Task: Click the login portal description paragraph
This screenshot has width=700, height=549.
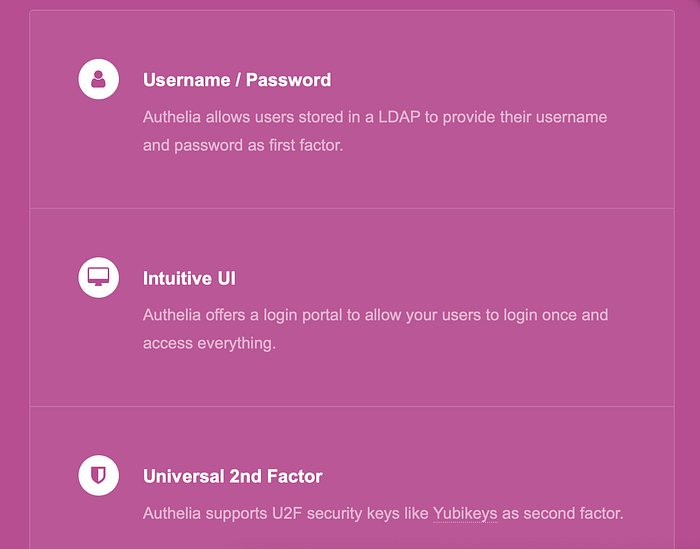Action: coord(375,329)
